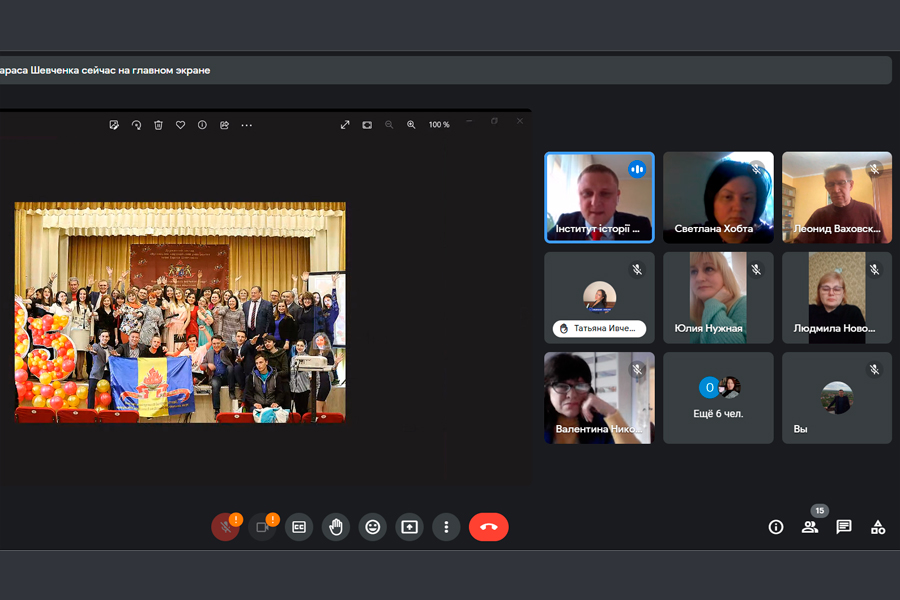Screen dimensions: 900x600
Task: Select Светлана Хобта video tile
Action: click(718, 198)
